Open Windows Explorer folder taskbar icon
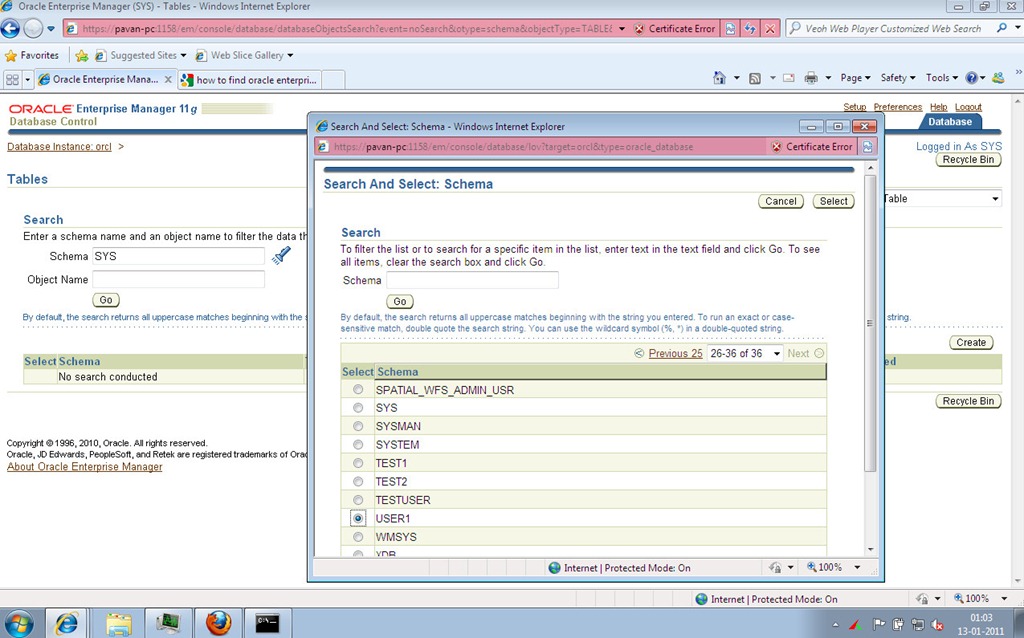1024x638 pixels. pyautogui.click(x=119, y=623)
